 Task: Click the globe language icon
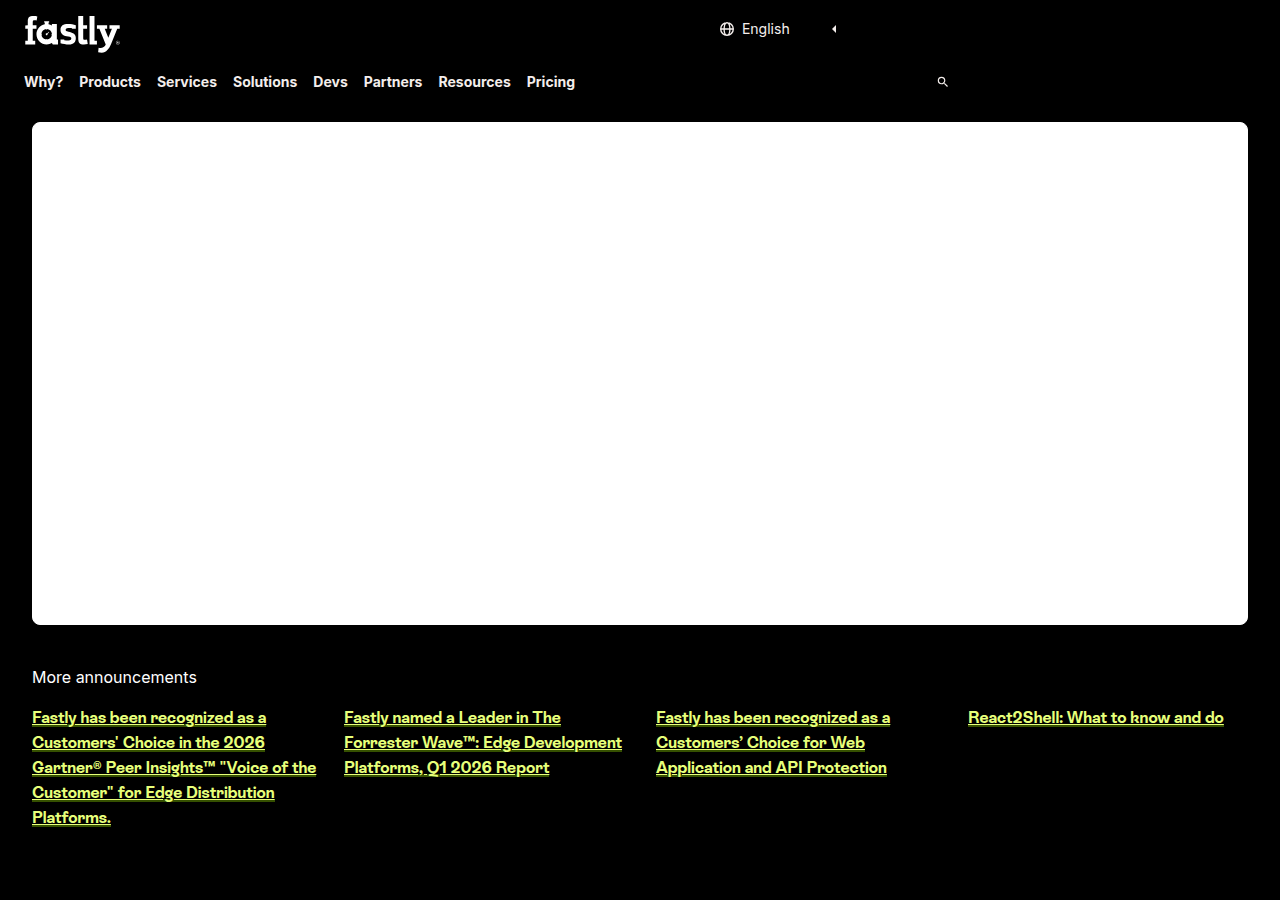[727, 29]
